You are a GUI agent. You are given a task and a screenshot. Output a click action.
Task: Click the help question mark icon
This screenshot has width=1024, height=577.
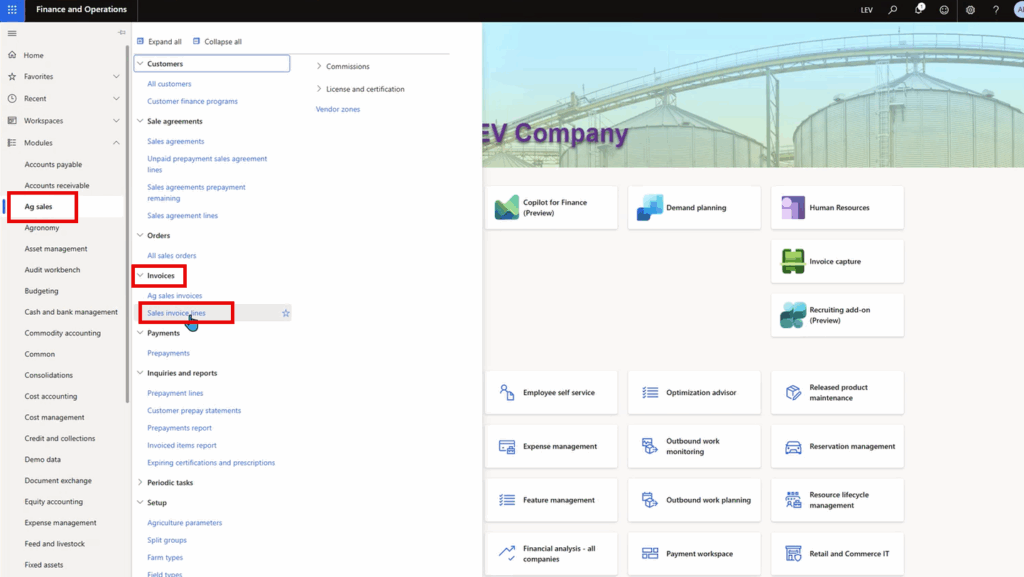pyautogui.click(x=996, y=10)
